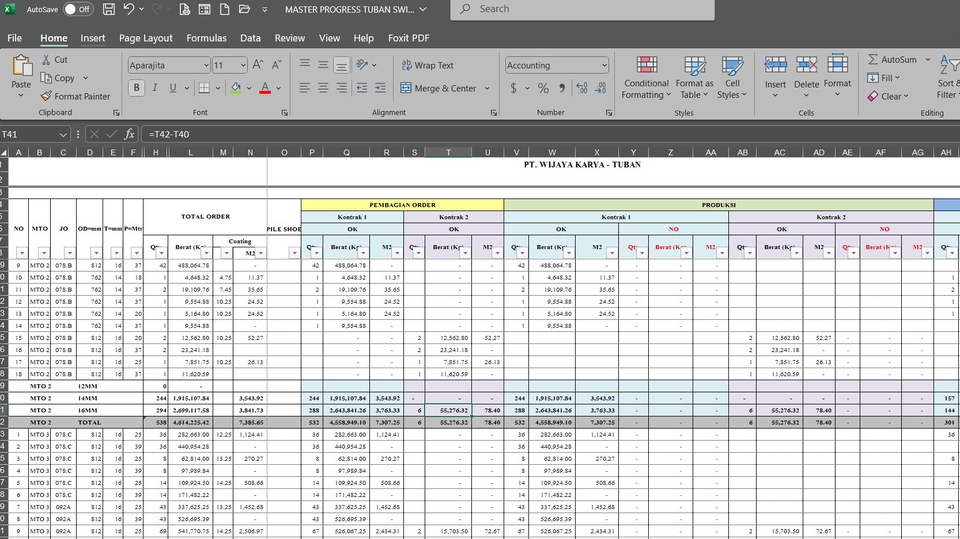This screenshot has width=960, height=539.
Task: Toggle bottom vertical alignment
Action: (x=342, y=65)
